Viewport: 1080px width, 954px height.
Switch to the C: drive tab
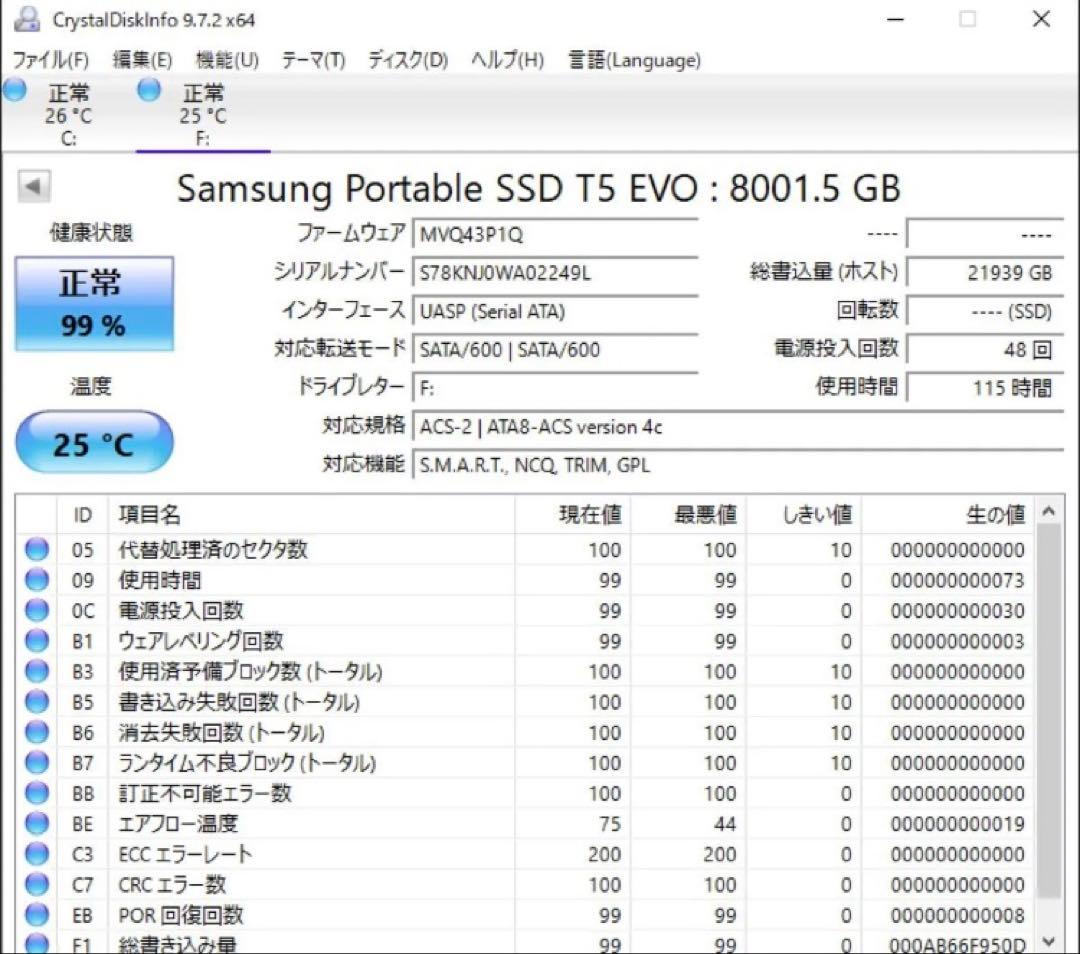coord(67,115)
